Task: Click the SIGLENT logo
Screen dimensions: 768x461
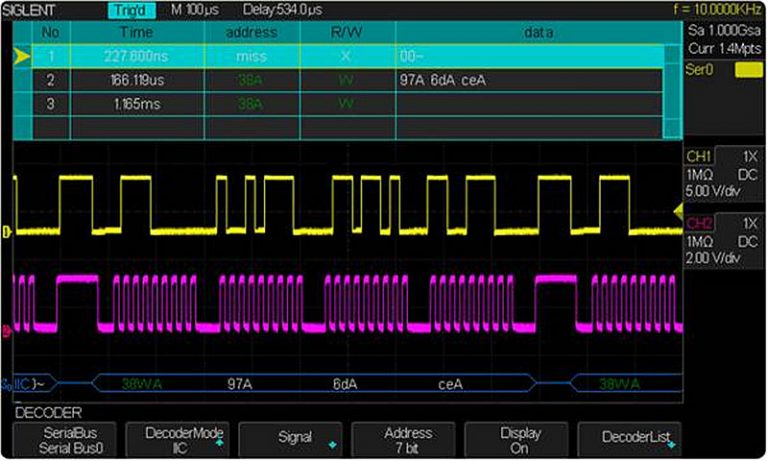Action: (x=31, y=9)
